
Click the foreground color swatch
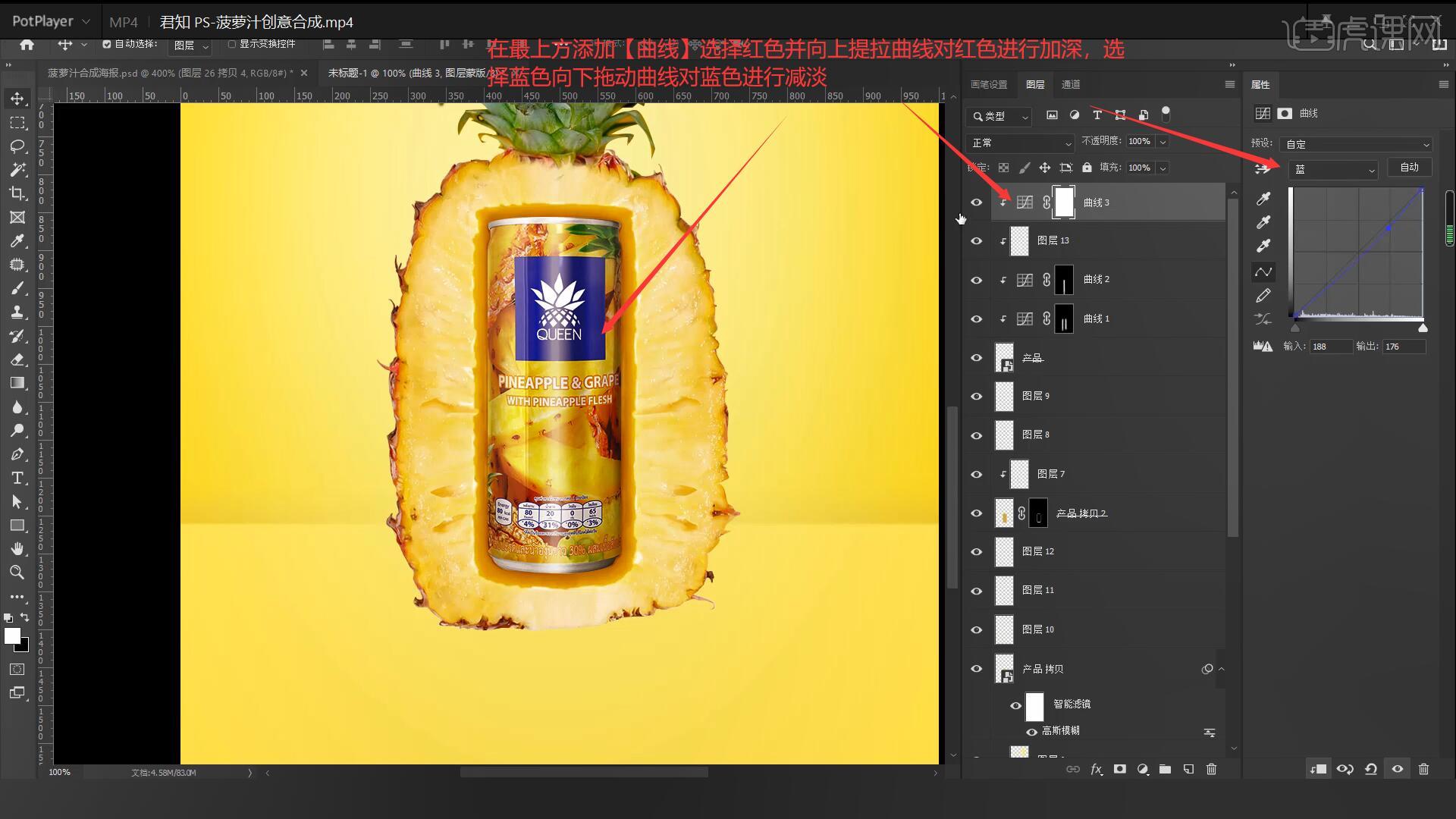click(x=12, y=636)
